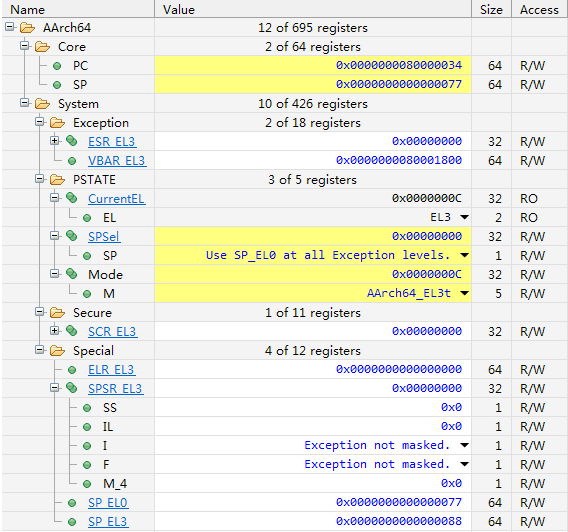
Task: Open the Mode M value dropdown
Action: click(x=464, y=293)
